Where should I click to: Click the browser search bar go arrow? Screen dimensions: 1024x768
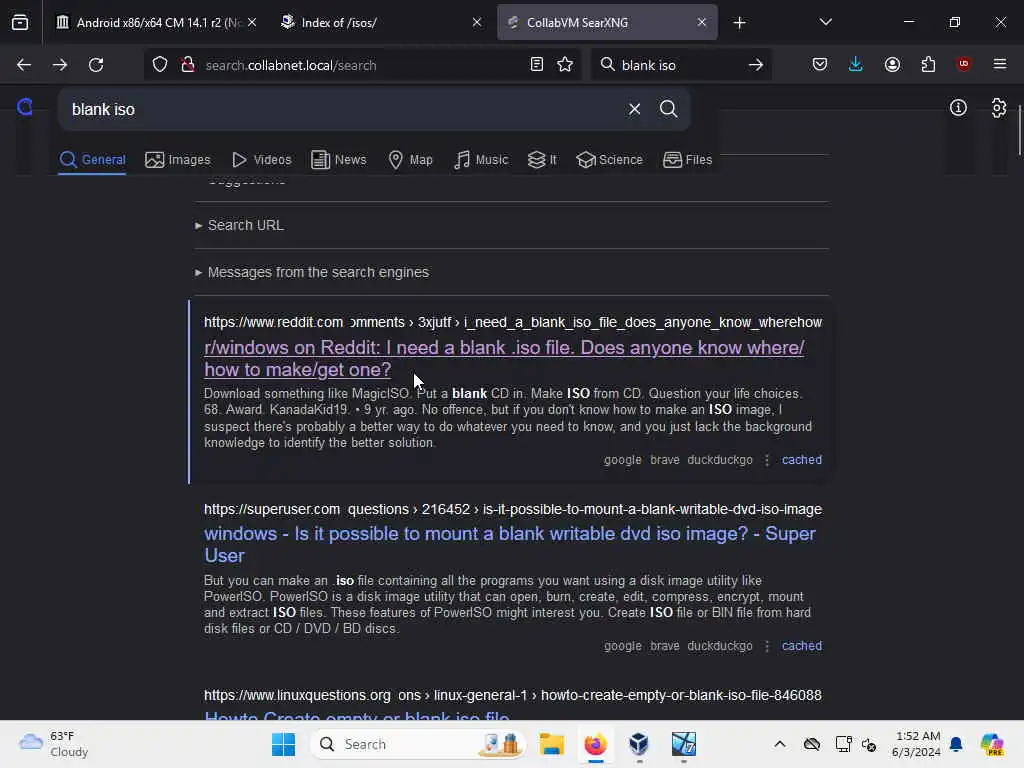coord(756,65)
